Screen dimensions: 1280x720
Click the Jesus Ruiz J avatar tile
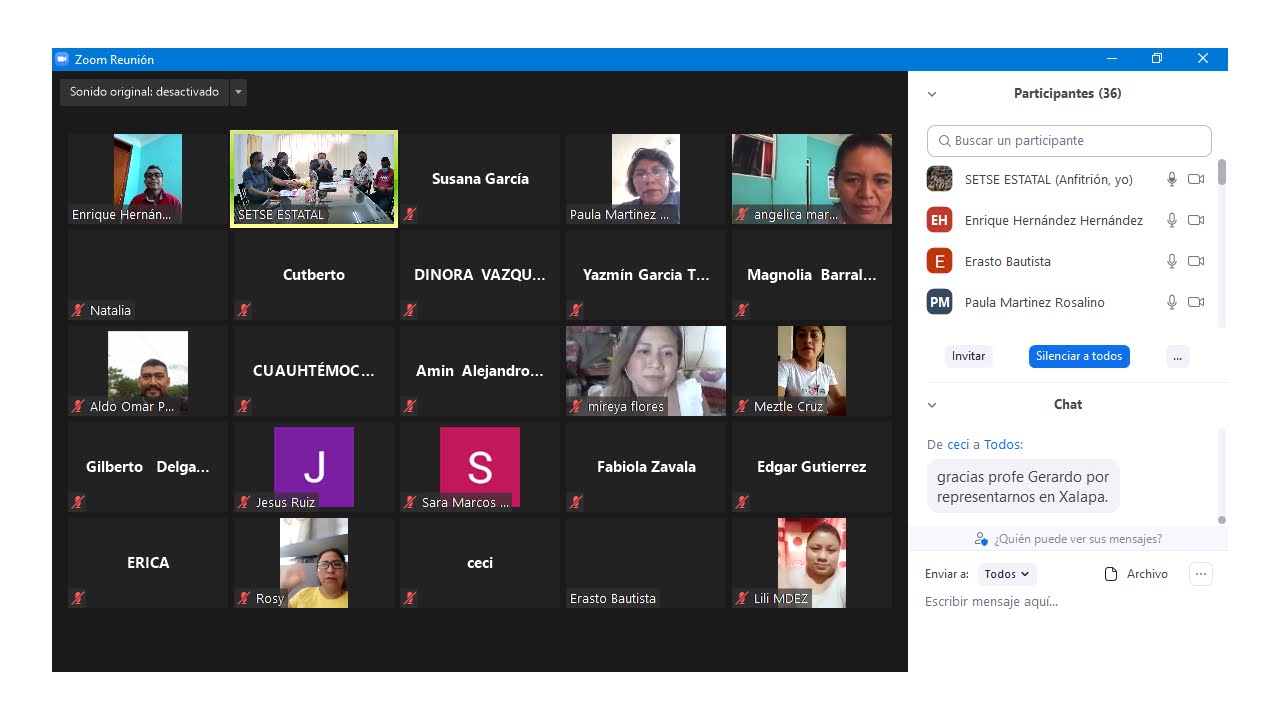pyautogui.click(x=314, y=467)
